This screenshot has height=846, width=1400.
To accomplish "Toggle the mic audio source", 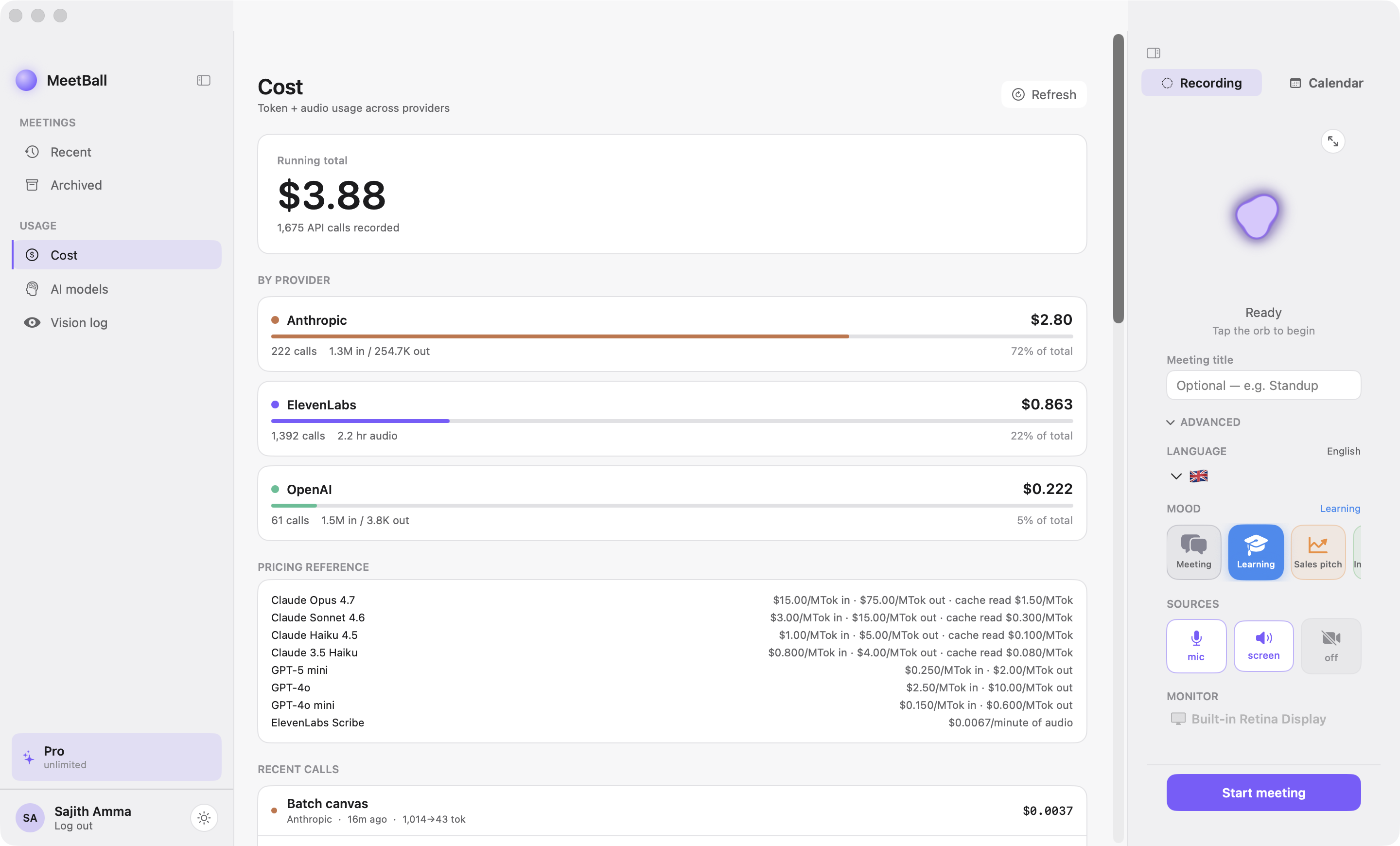I will (1196, 646).
